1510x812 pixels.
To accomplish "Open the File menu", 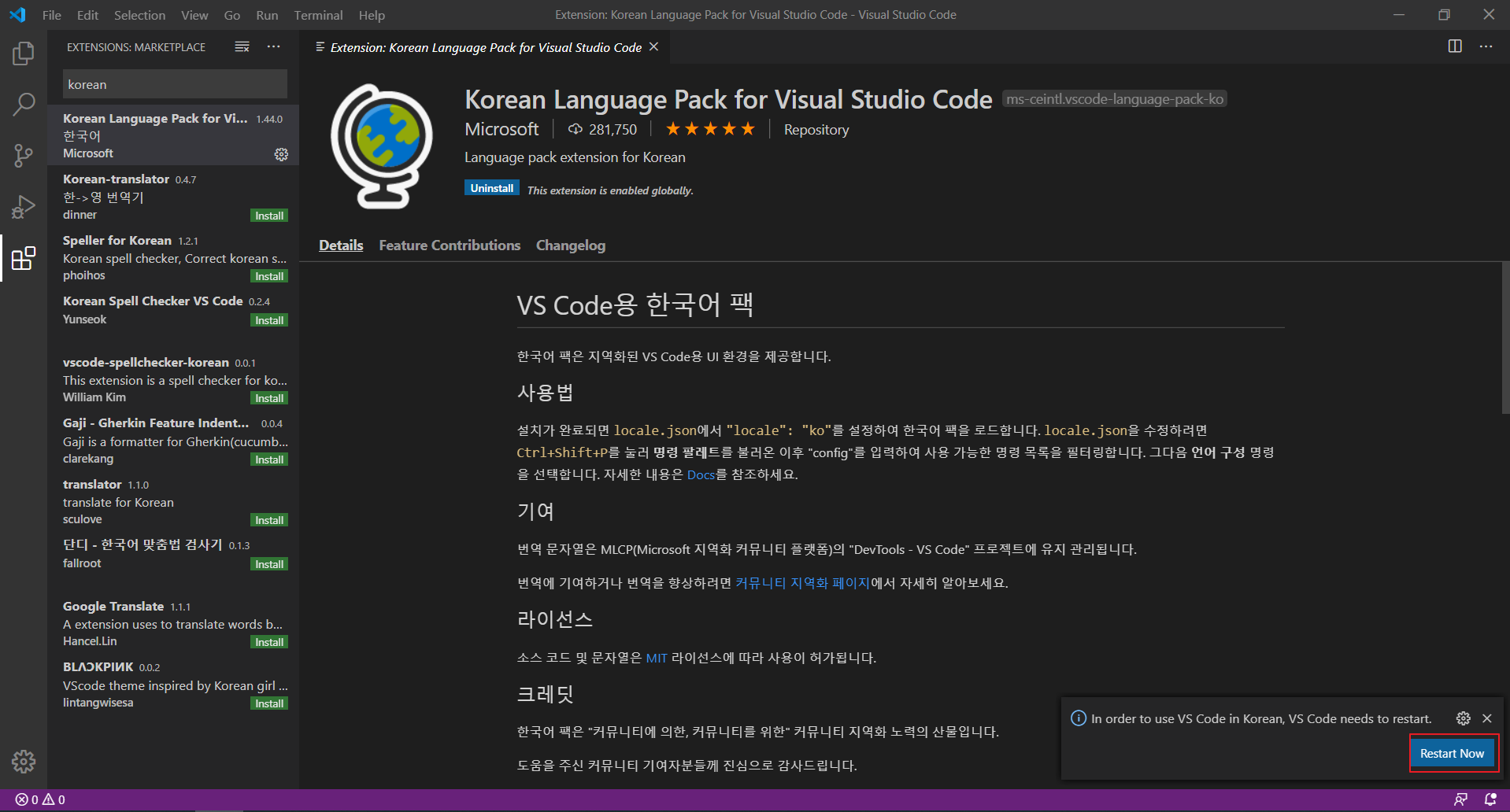I will [x=52, y=15].
